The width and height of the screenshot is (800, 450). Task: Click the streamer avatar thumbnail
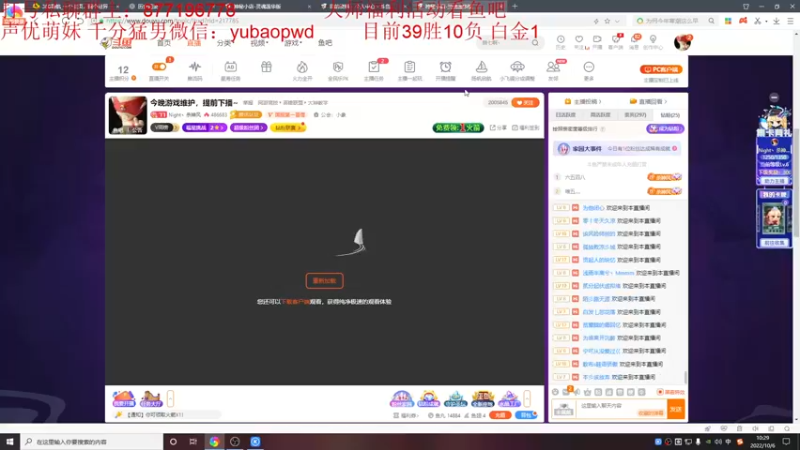pyautogui.click(x=128, y=115)
